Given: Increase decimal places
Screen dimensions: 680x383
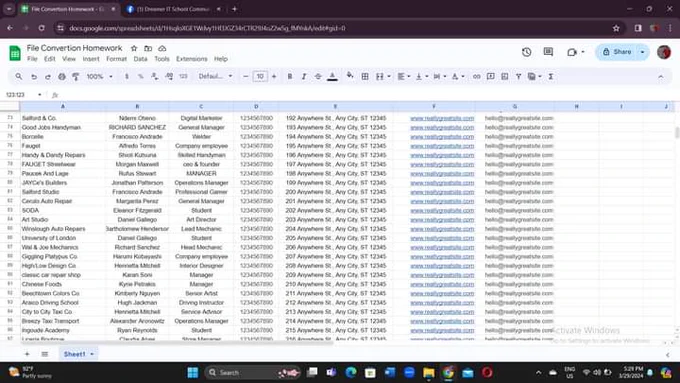Looking at the screenshot, I should [169, 76].
